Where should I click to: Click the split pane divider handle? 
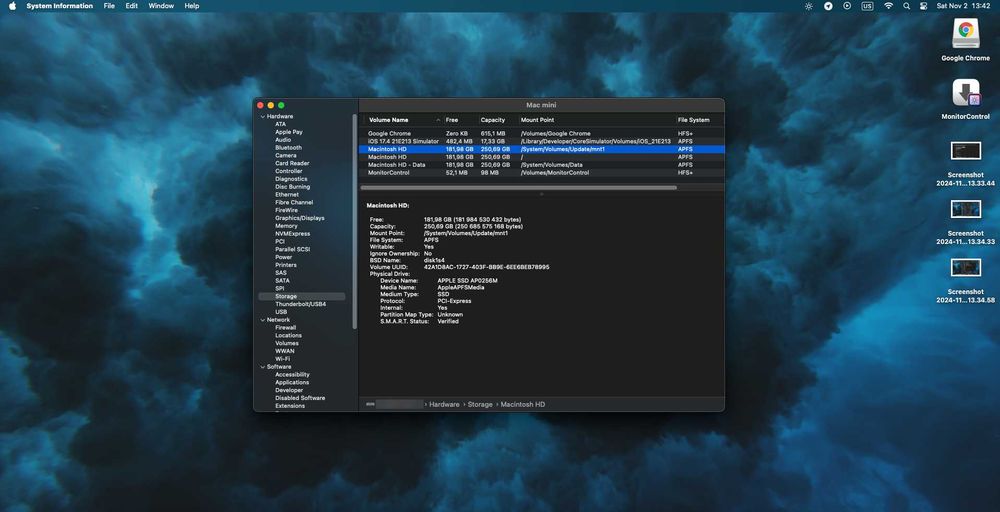(x=541, y=194)
